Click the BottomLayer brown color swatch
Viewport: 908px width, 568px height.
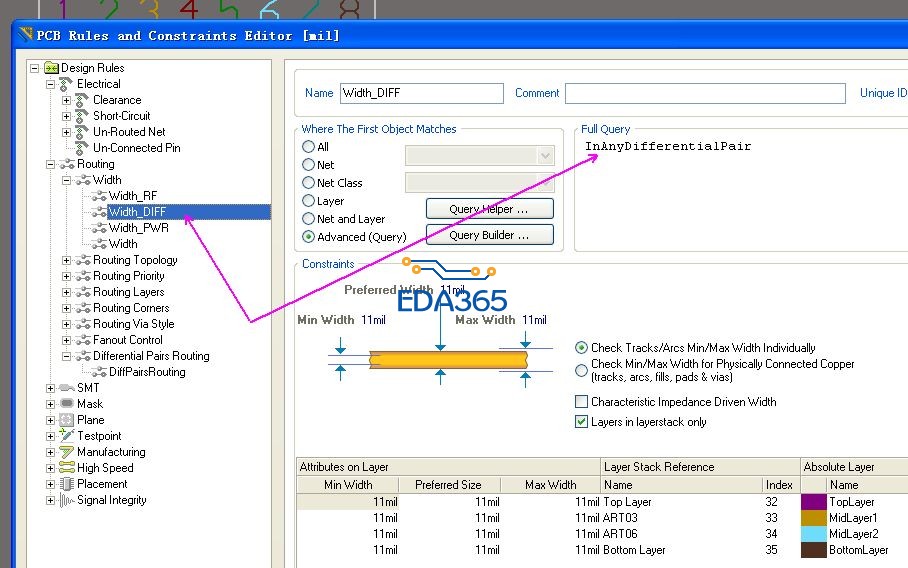814,550
